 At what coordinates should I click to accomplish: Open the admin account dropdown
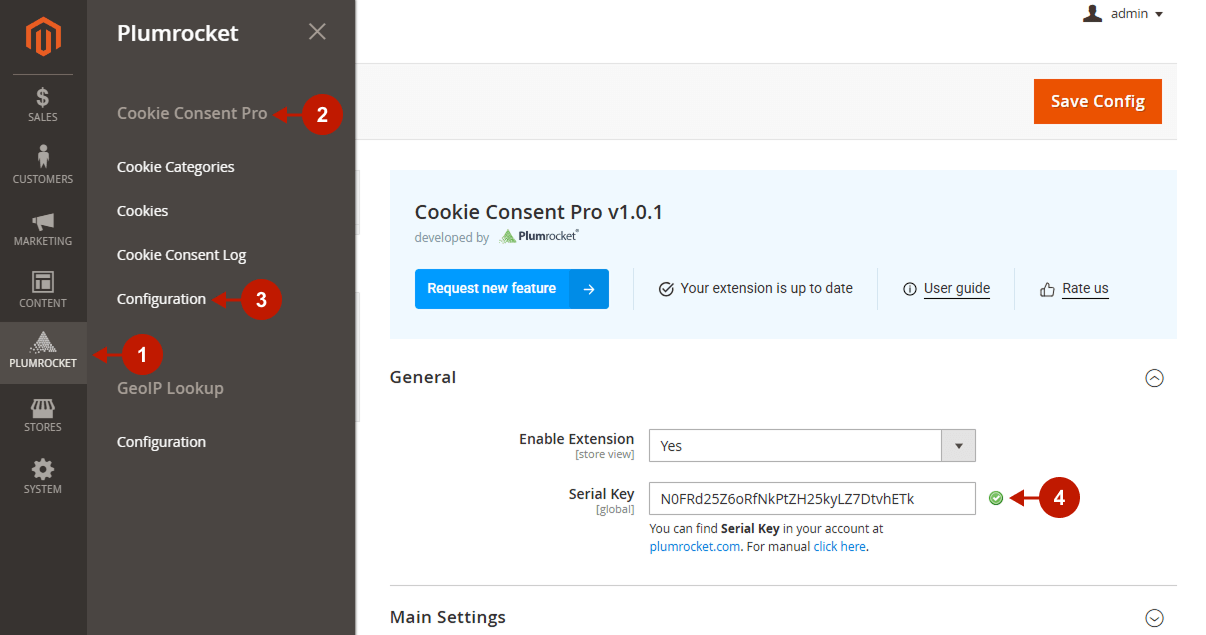(x=1124, y=14)
